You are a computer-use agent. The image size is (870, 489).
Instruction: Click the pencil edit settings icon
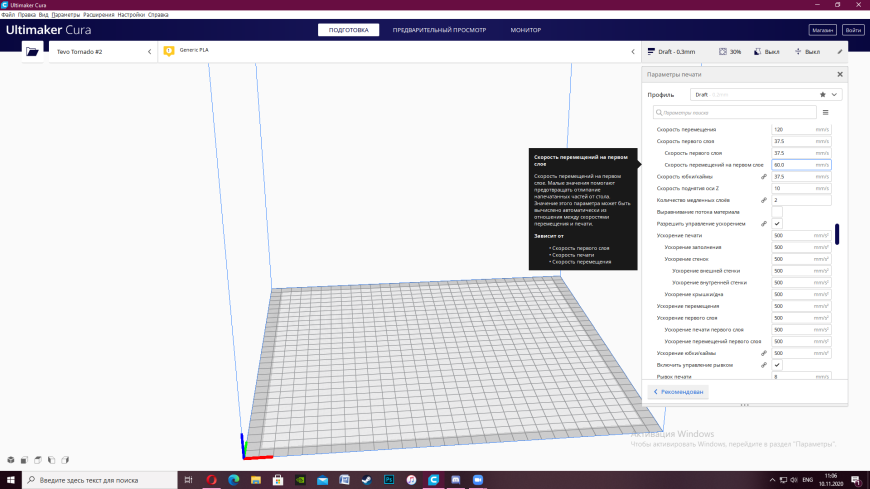click(x=839, y=52)
